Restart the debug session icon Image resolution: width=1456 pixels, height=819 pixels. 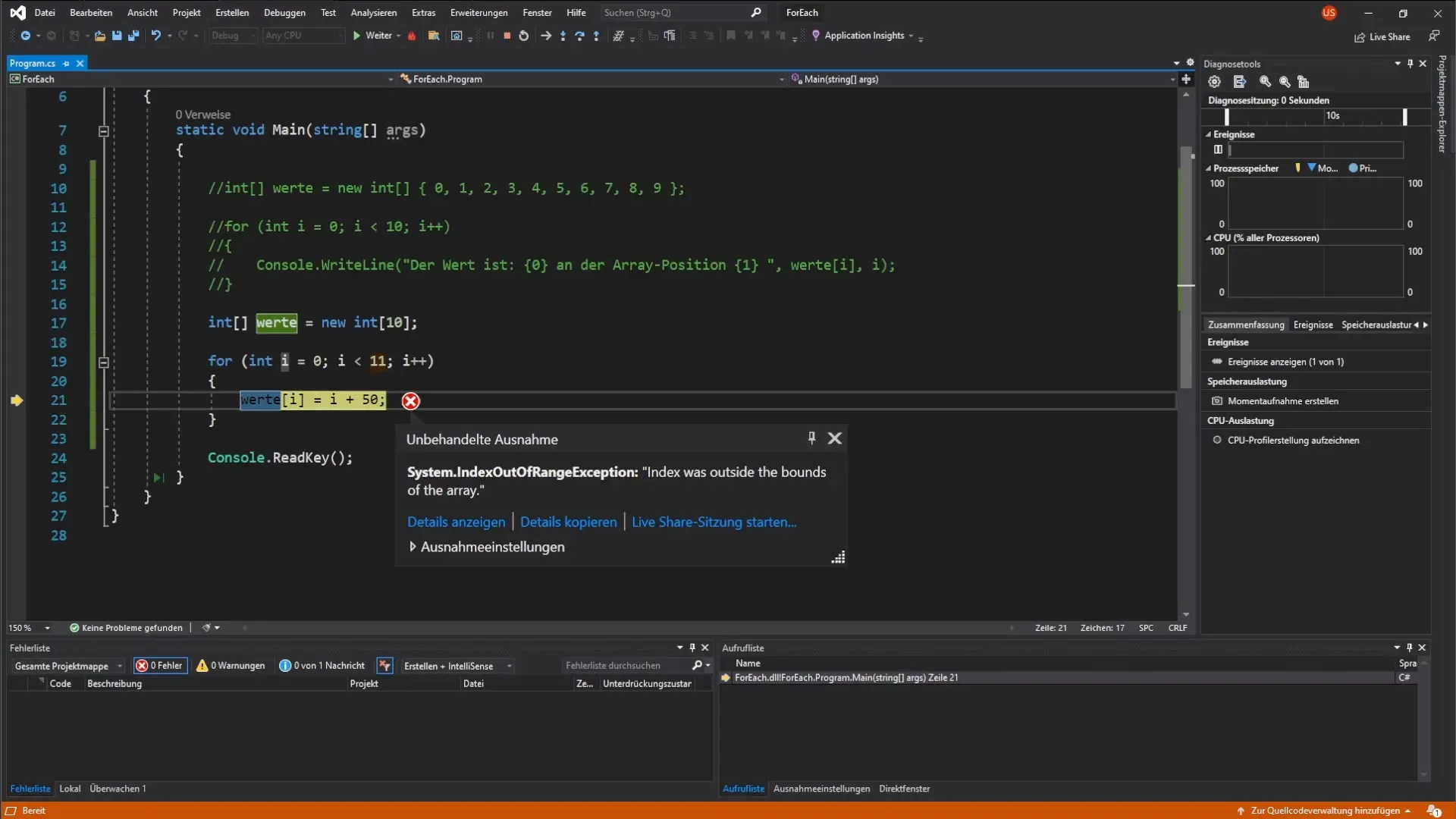tap(523, 36)
